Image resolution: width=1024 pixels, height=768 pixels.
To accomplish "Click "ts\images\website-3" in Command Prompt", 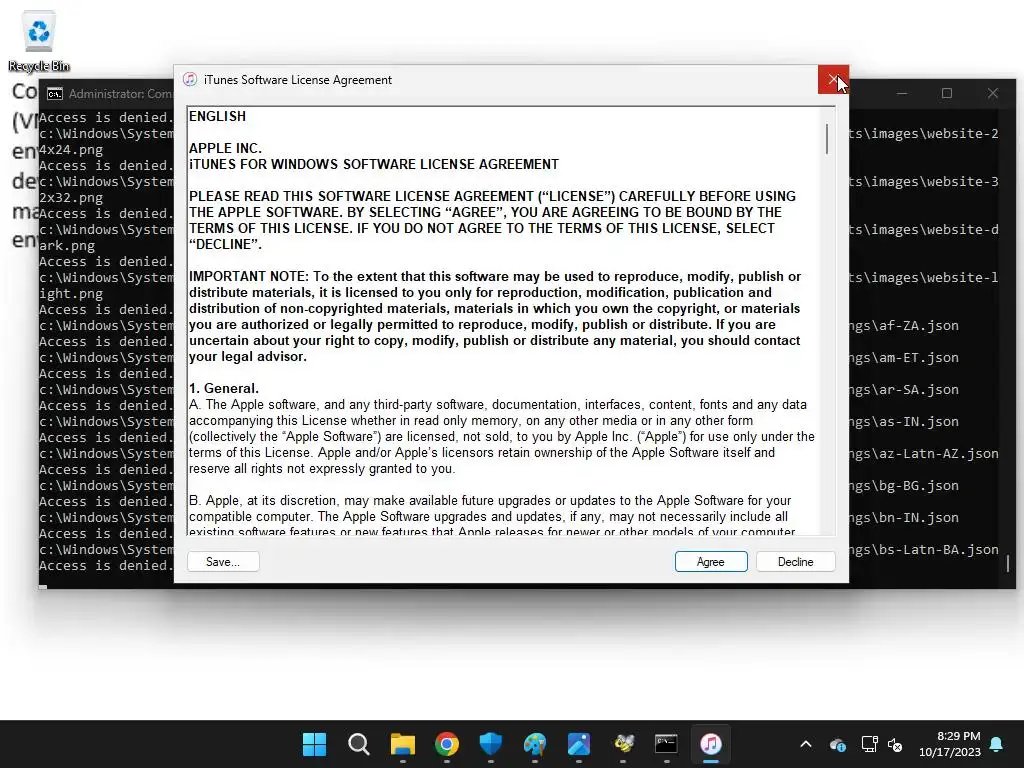I will coord(923,182).
